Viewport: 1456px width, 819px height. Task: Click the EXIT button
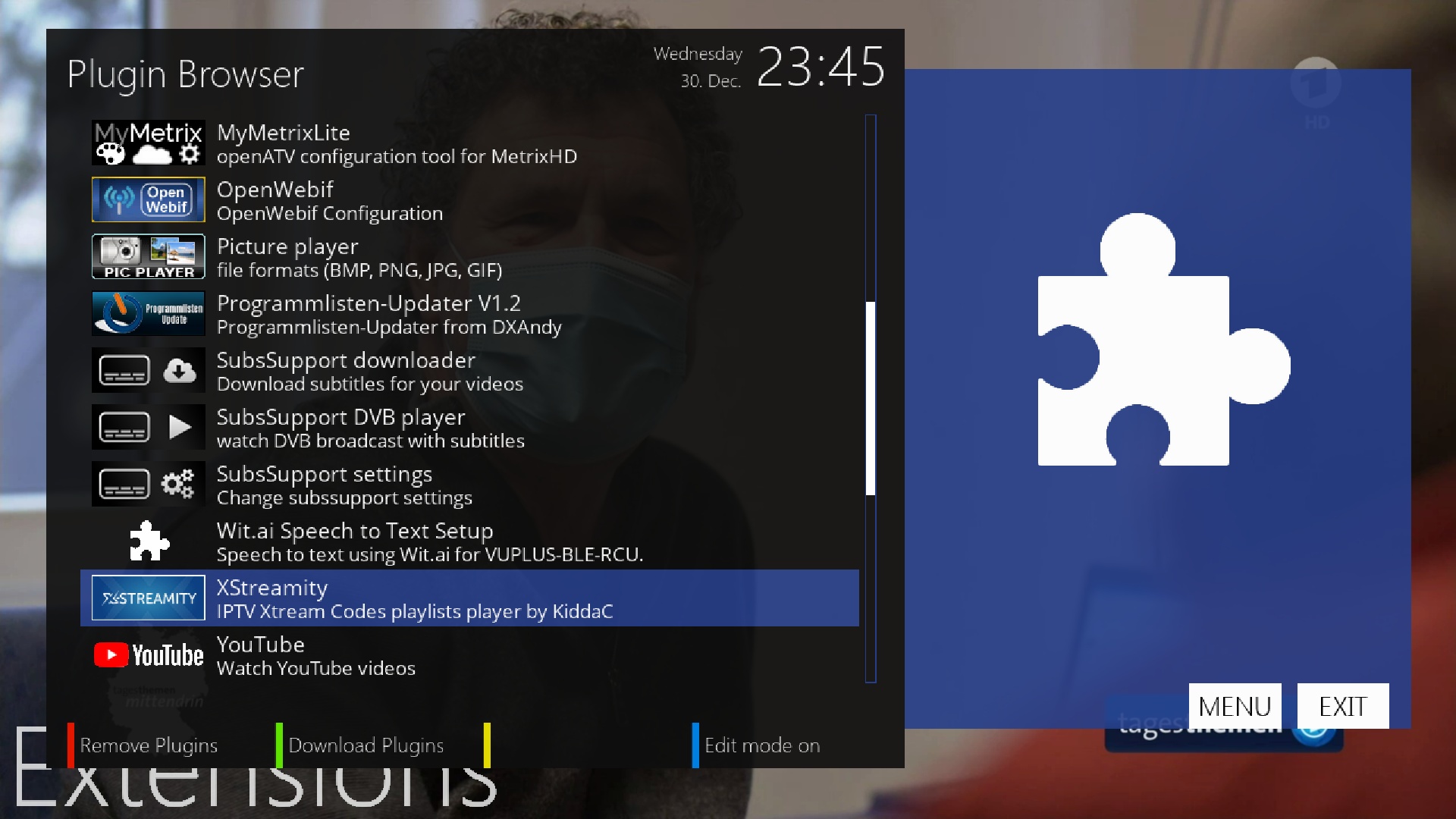coord(1343,706)
